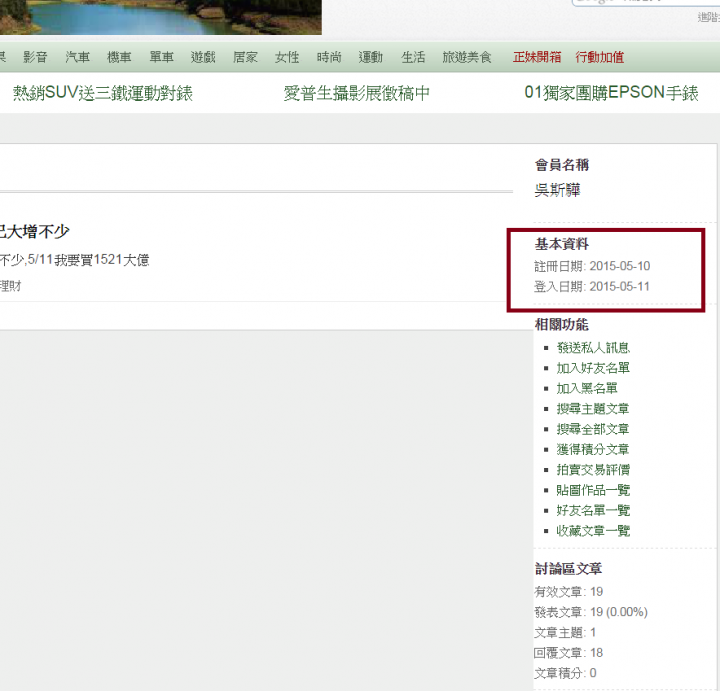
Task: Click the 文章主題: 1 statistic
Action: tap(565, 633)
